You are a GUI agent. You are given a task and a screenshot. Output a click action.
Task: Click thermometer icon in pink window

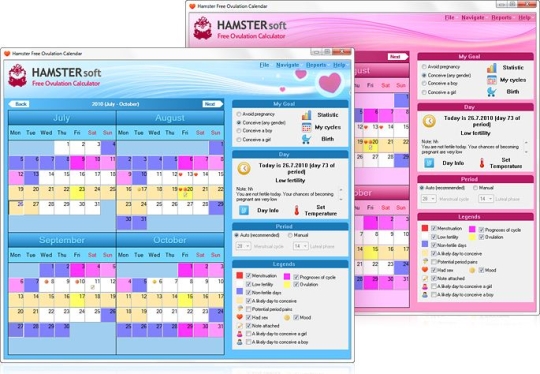[482, 163]
